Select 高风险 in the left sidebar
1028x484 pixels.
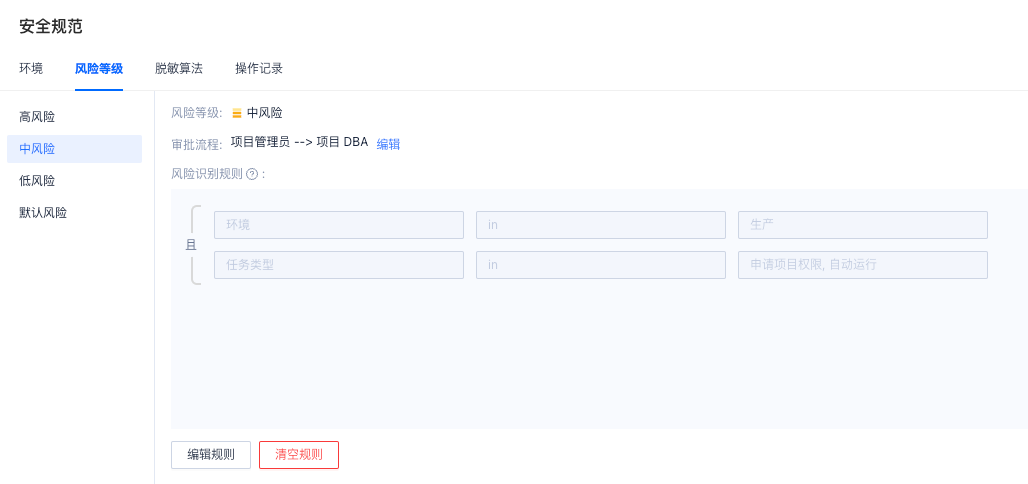click(x=37, y=117)
